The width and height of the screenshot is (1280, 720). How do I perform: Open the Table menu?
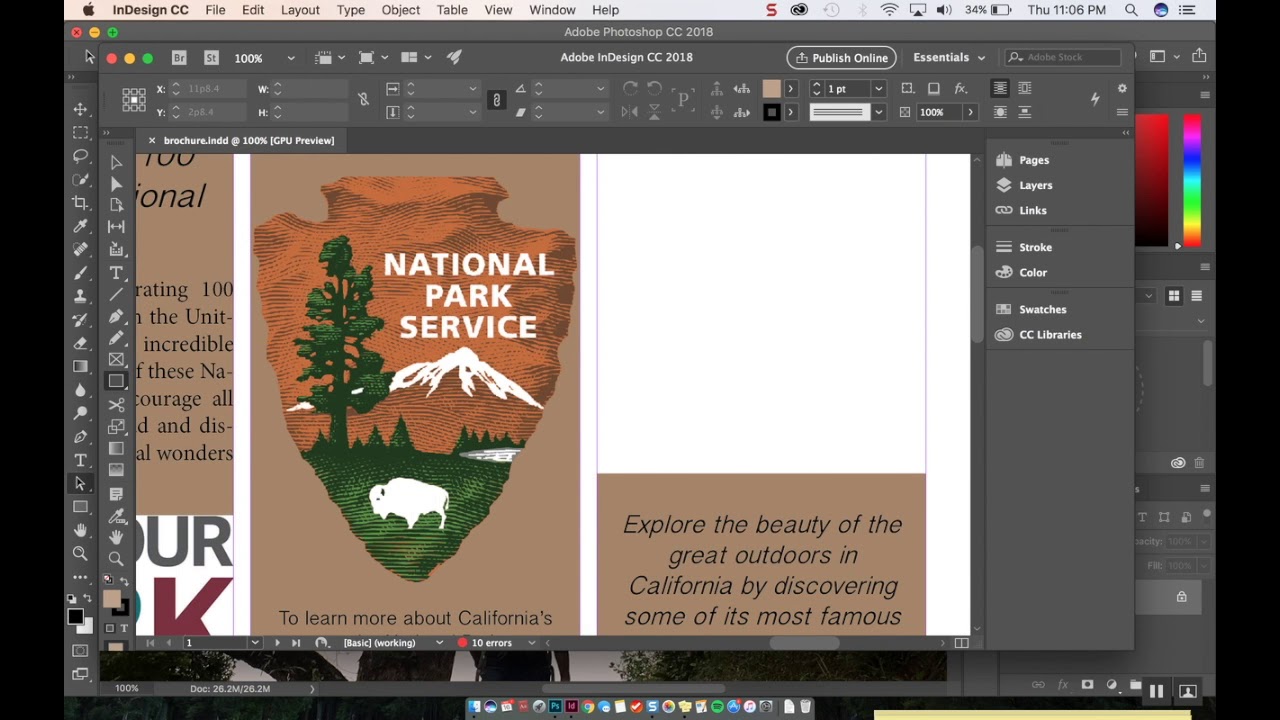[x=452, y=10]
